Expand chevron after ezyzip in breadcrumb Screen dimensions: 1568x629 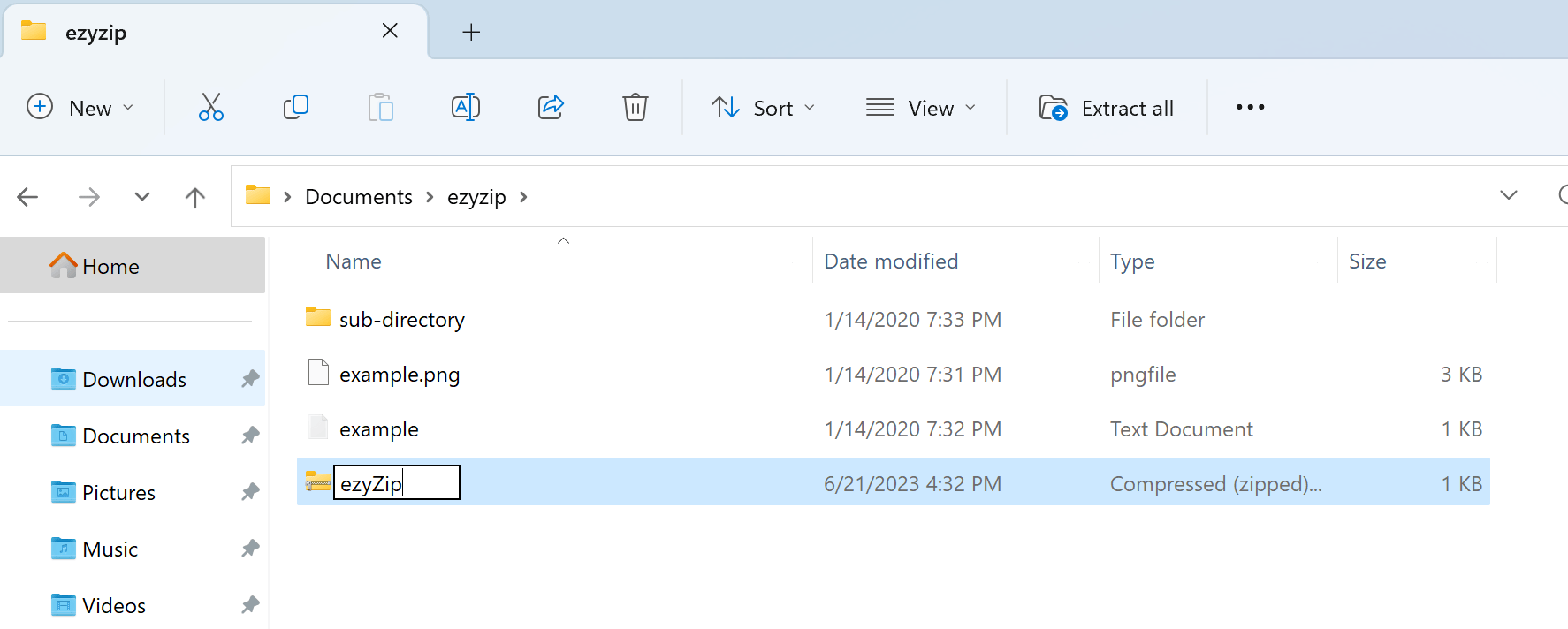pos(523,197)
